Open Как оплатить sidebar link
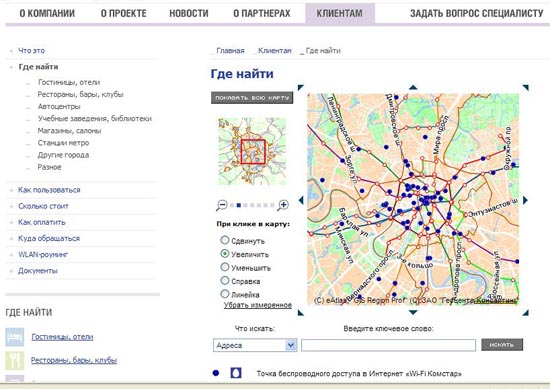The height and width of the screenshot is (389, 550). pyautogui.click(x=42, y=222)
